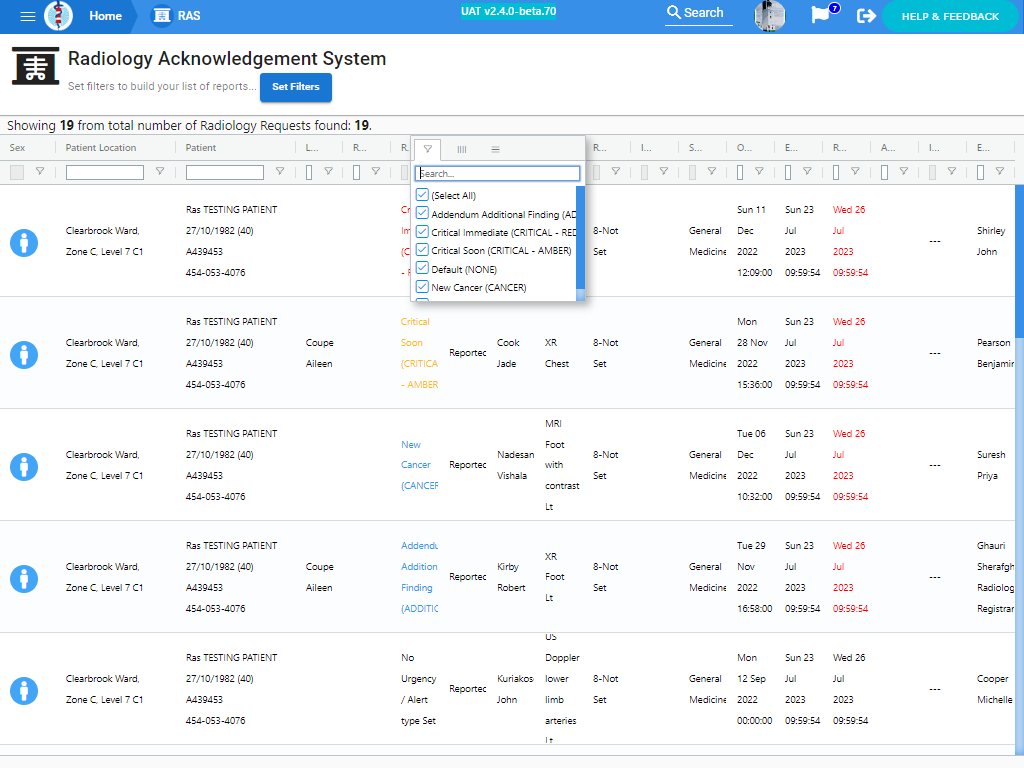Open the filter icon for the Patient Location column
Image resolution: width=1024 pixels, height=768 pixels.
pyautogui.click(x=159, y=172)
